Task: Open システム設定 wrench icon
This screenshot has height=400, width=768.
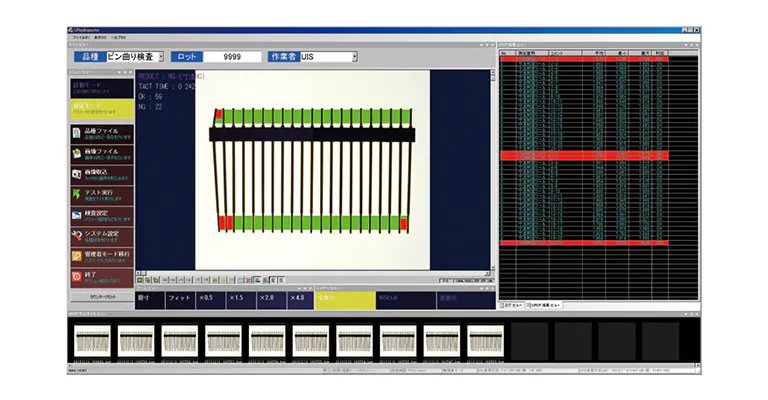Action: (78, 235)
